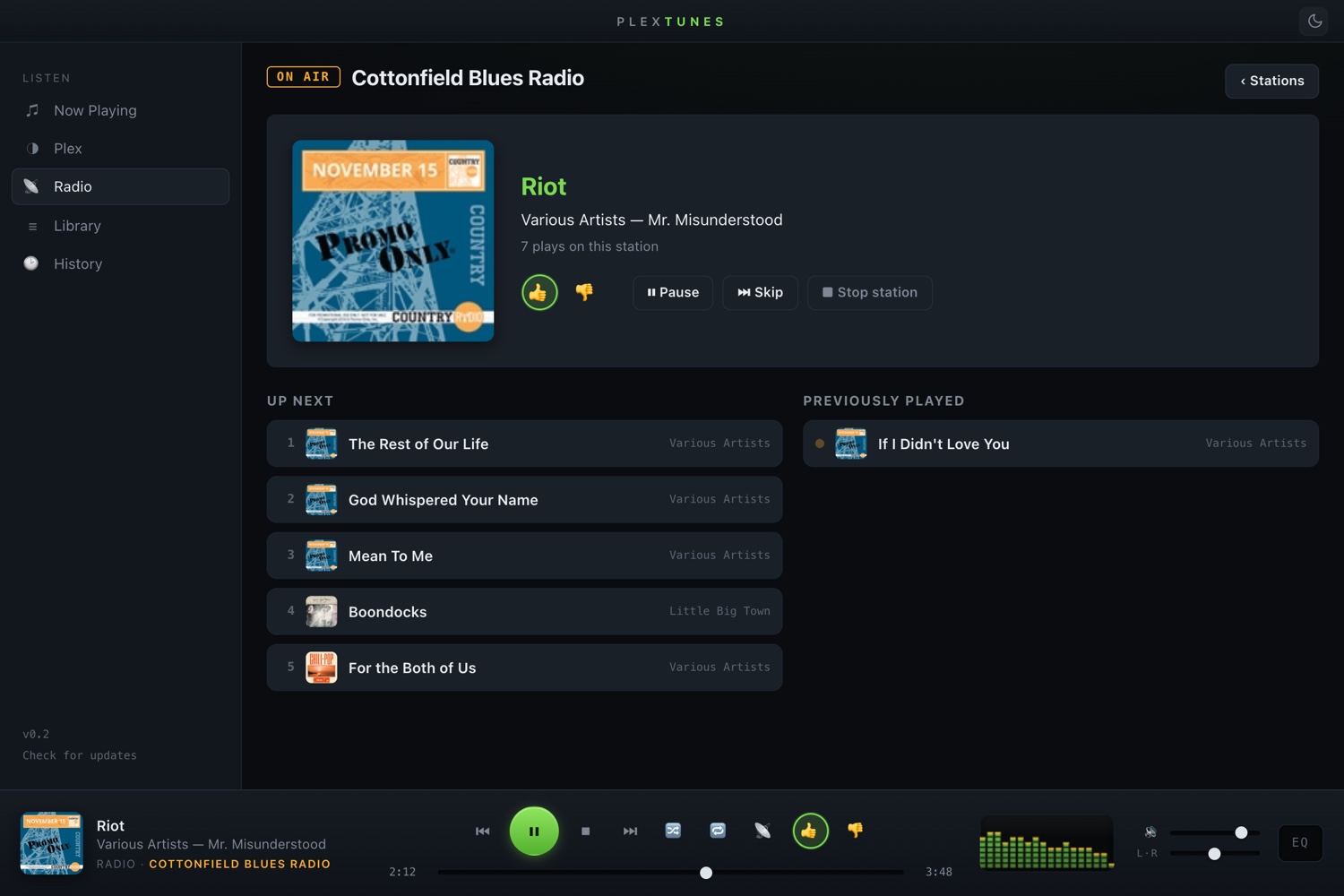The width and height of the screenshot is (1344, 896).
Task: Mute audio via the speaker icon
Action: (x=1150, y=832)
